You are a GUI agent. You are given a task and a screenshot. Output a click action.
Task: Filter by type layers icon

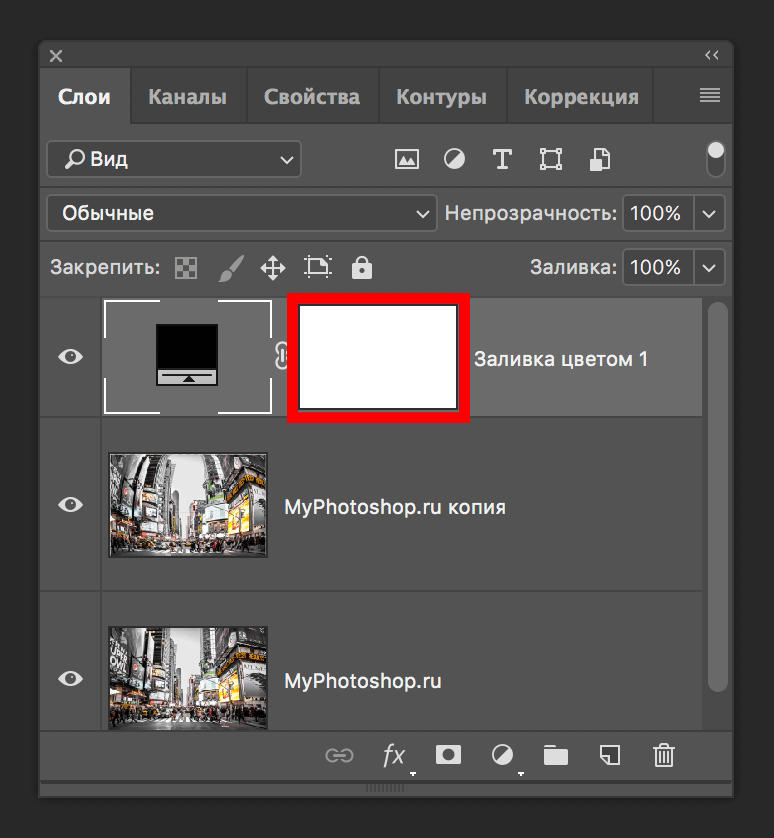coord(502,159)
